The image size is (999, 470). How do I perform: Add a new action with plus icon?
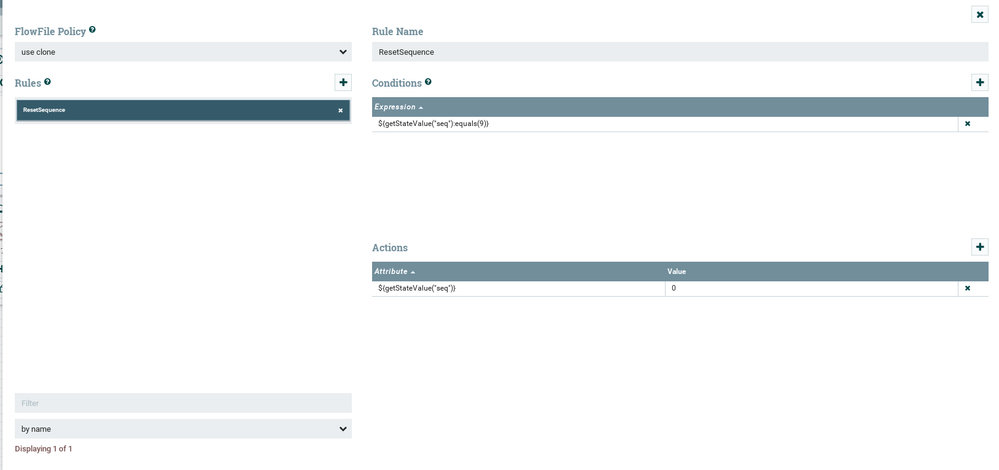[x=980, y=247]
